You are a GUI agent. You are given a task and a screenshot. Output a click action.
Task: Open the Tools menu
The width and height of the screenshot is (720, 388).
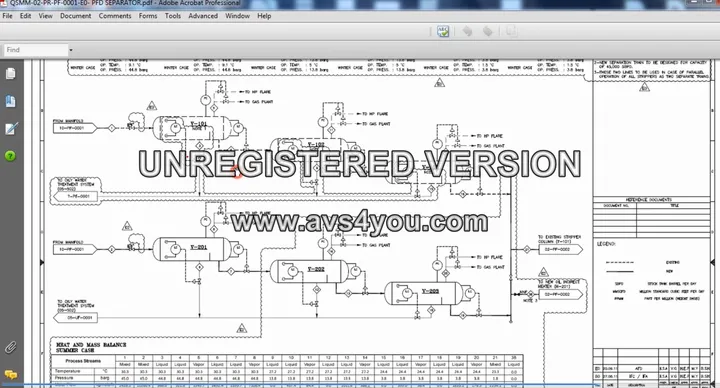(x=173, y=16)
